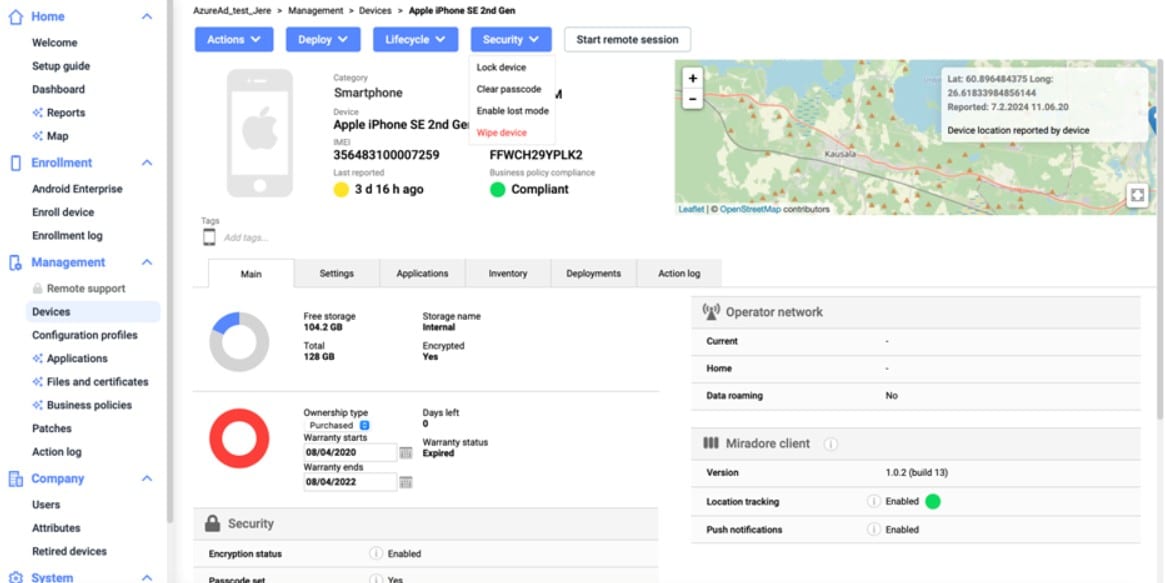Viewport: 1165px width, 583px height.
Task: Click Start remote session button
Action: [628, 39]
